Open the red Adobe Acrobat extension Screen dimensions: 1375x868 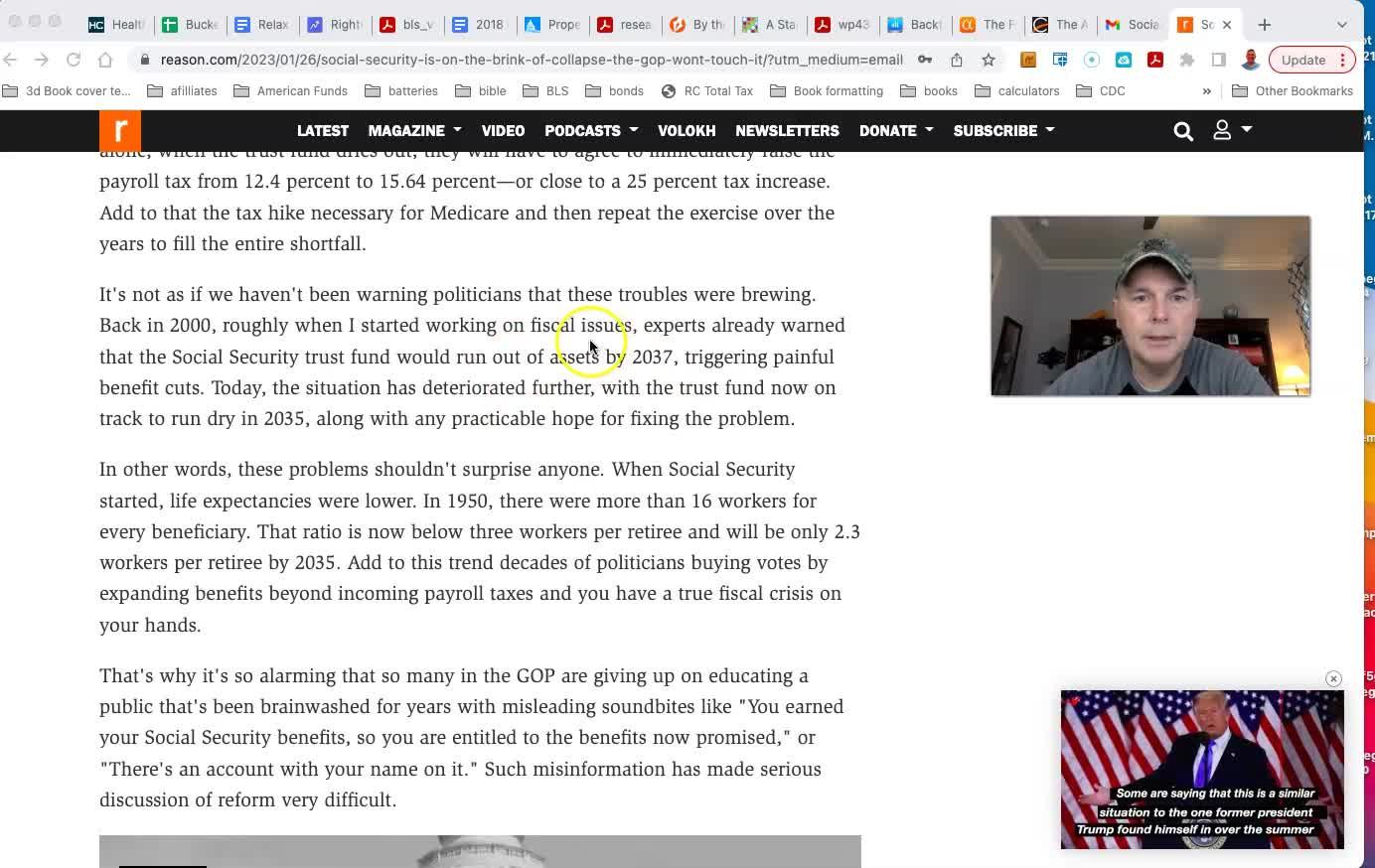tap(1155, 60)
